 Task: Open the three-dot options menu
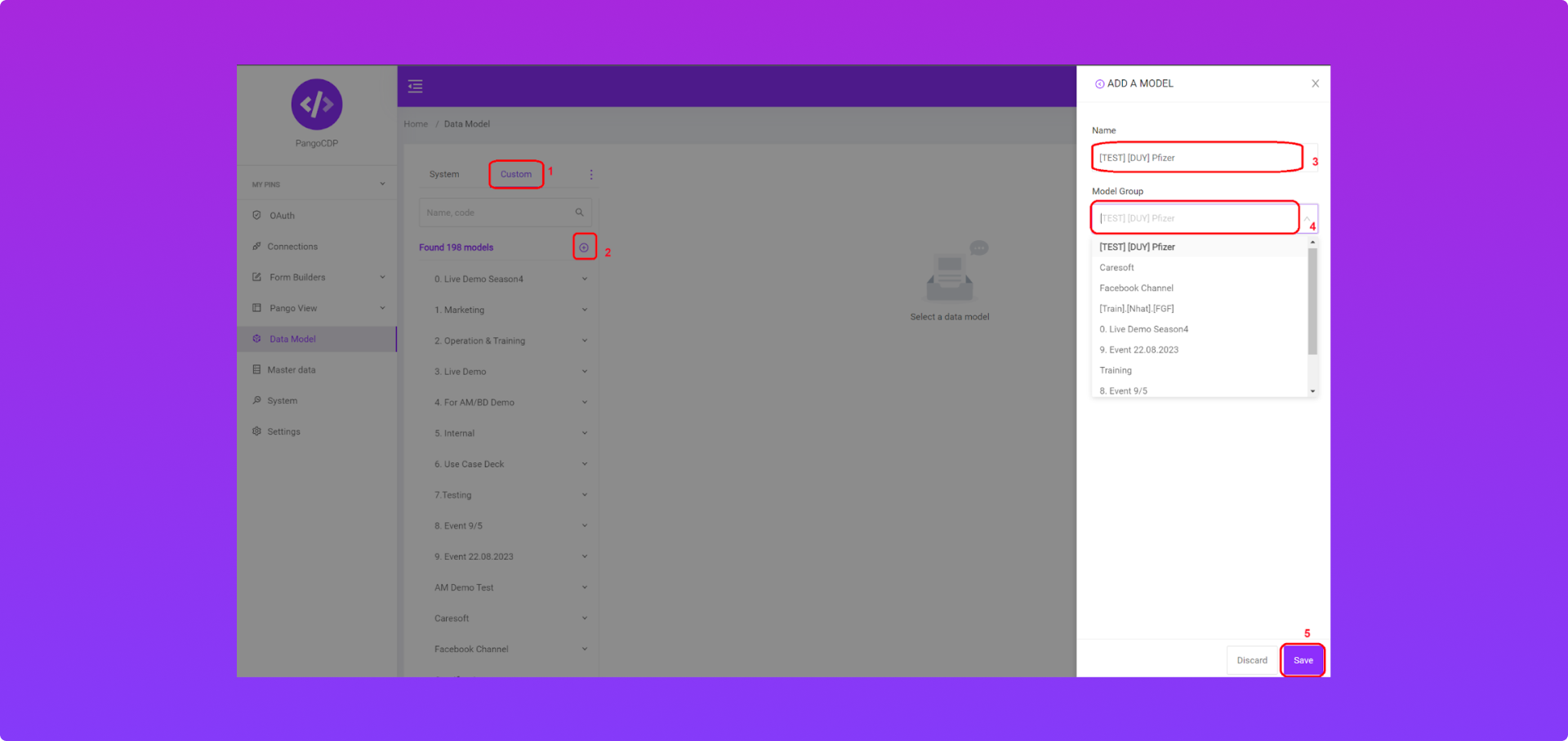pyautogui.click(x=591, y=175)
